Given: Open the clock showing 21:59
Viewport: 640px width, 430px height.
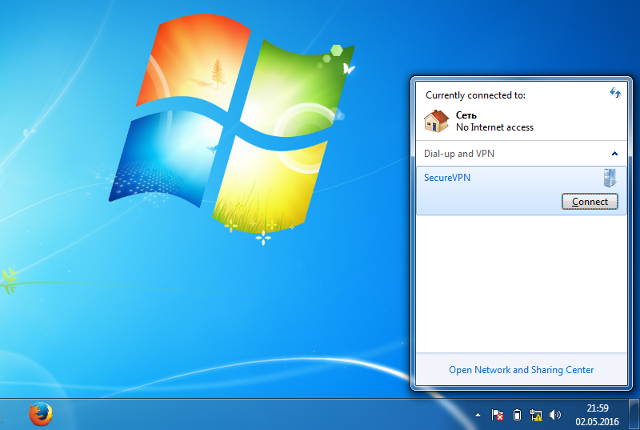Looking at the screenshot, I should click(x=598, y=408).
